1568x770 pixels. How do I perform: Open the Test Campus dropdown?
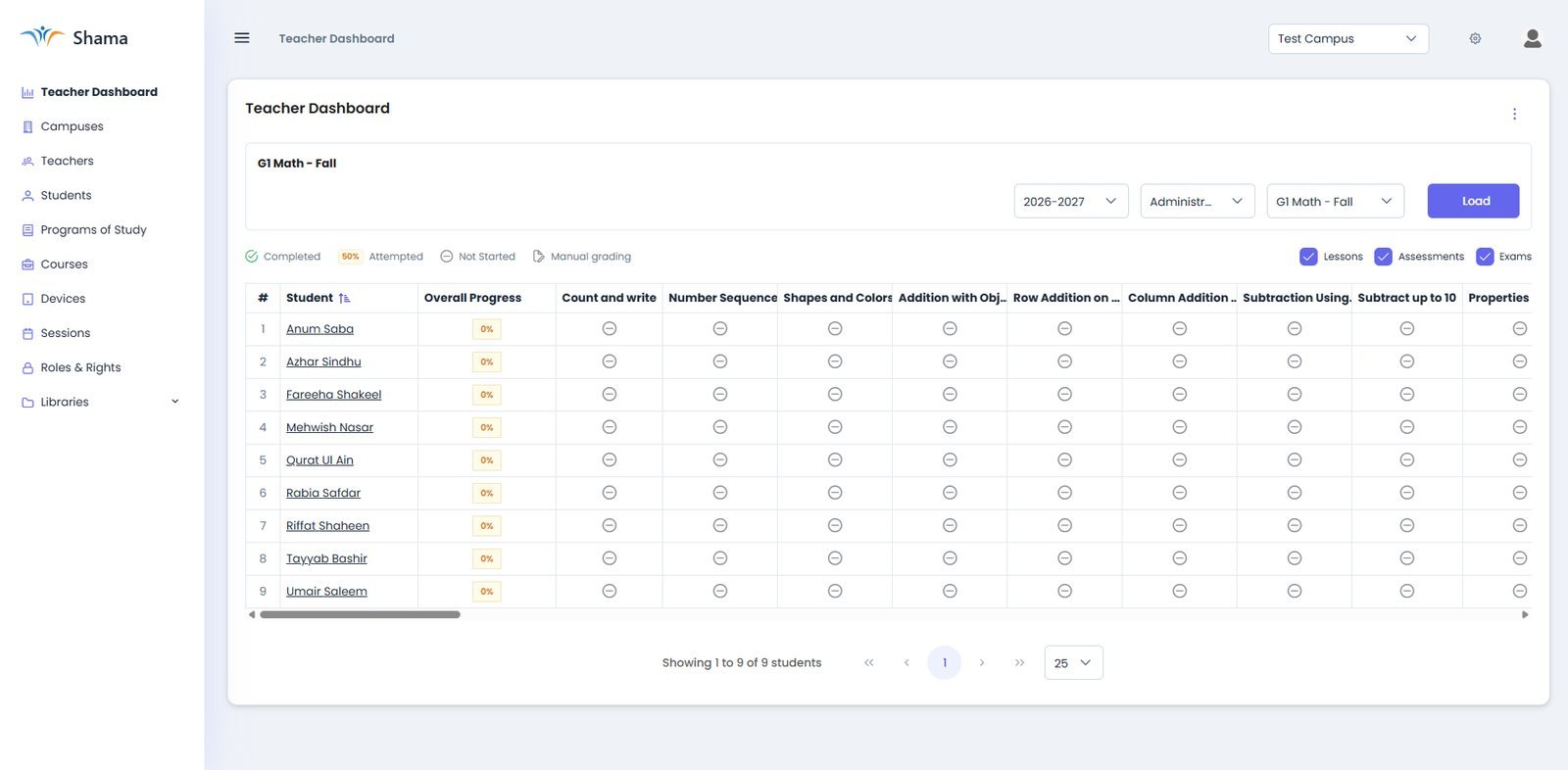point(1348,39)
